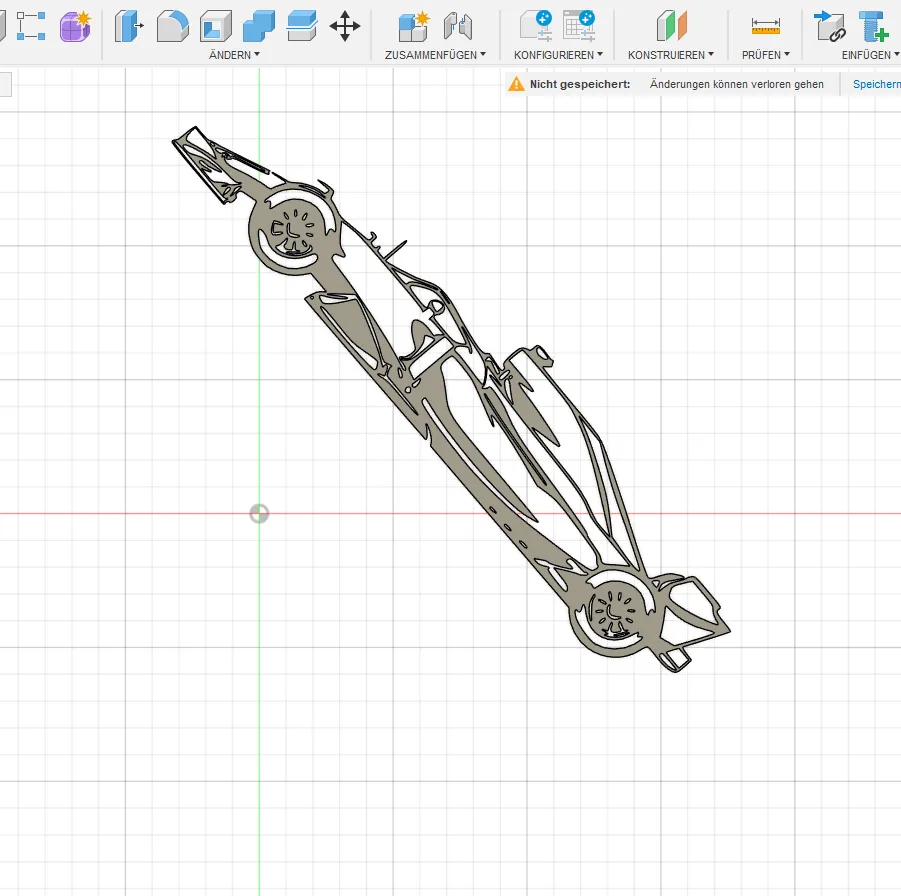This screenshot has height=896, width=901.
Task: Click the Speichern link
Action: coord(876,84)
